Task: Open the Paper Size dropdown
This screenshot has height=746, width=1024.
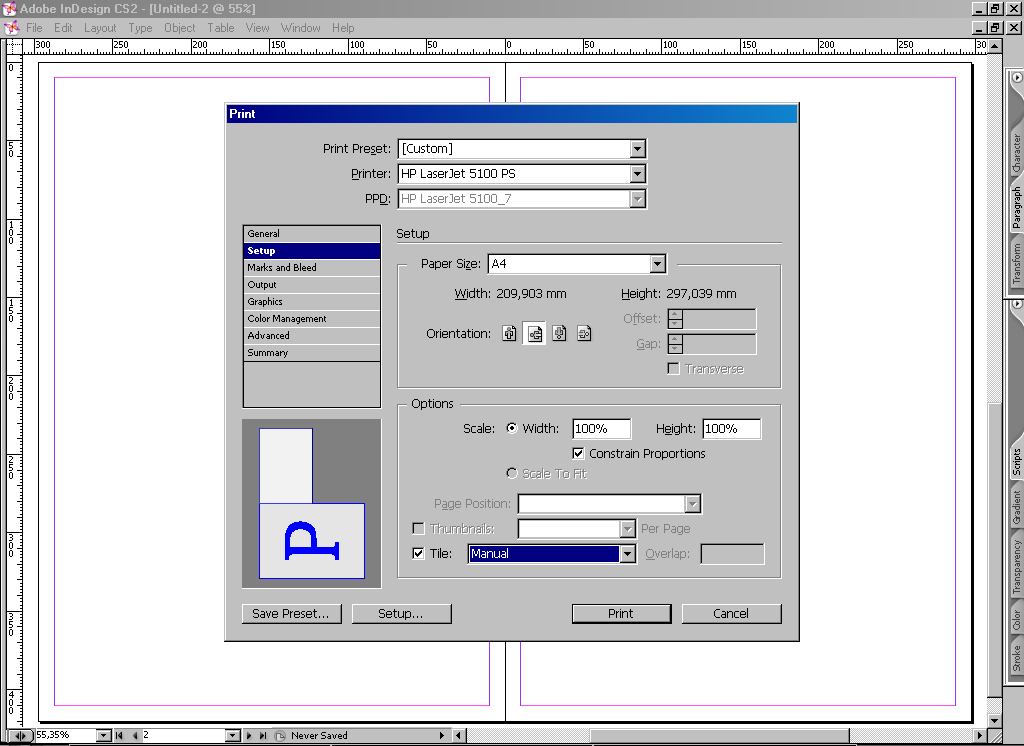Action: [658, 264]
